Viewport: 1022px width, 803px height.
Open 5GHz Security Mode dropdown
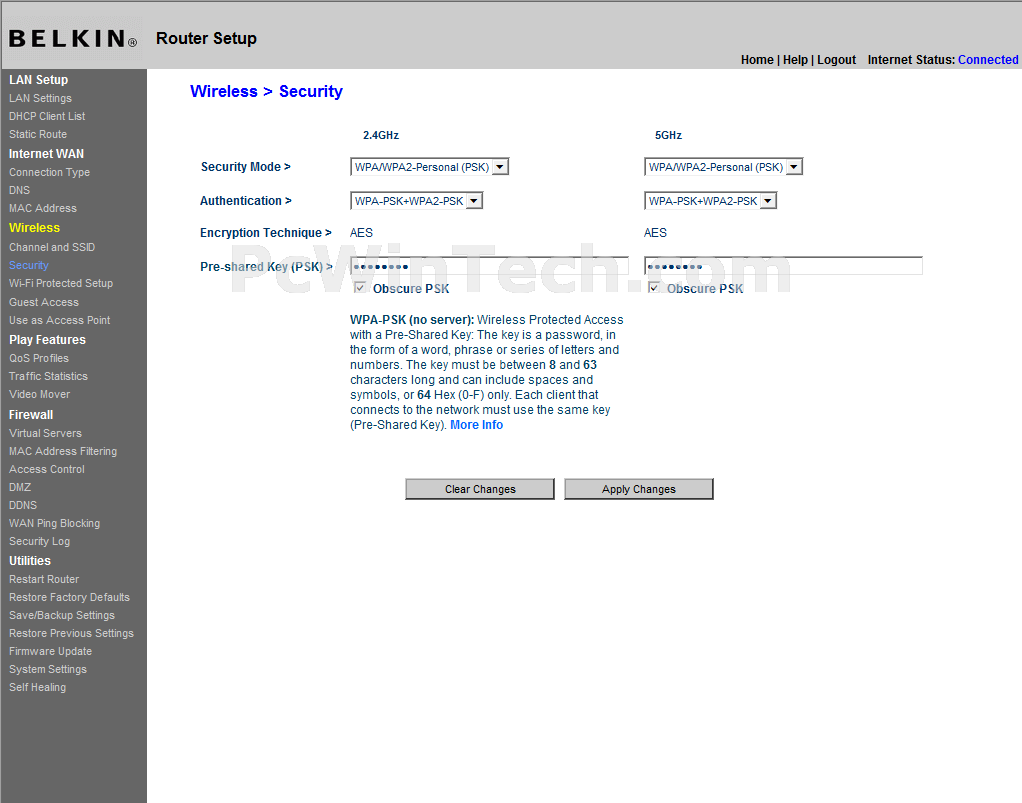coord(723,167)
